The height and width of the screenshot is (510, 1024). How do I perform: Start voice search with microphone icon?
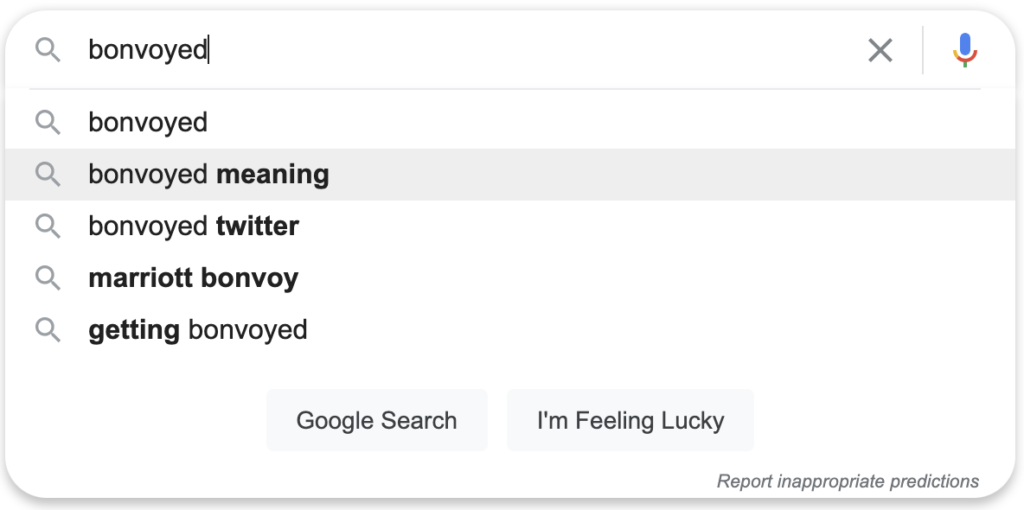tap(965, 50)
